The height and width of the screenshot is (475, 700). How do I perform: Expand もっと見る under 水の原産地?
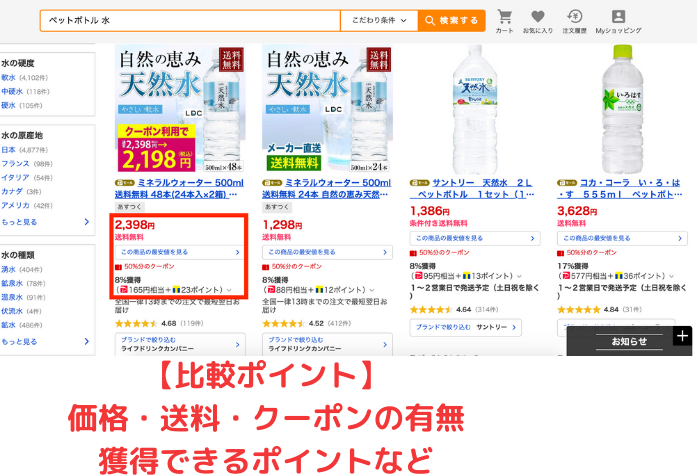(46, 222)
